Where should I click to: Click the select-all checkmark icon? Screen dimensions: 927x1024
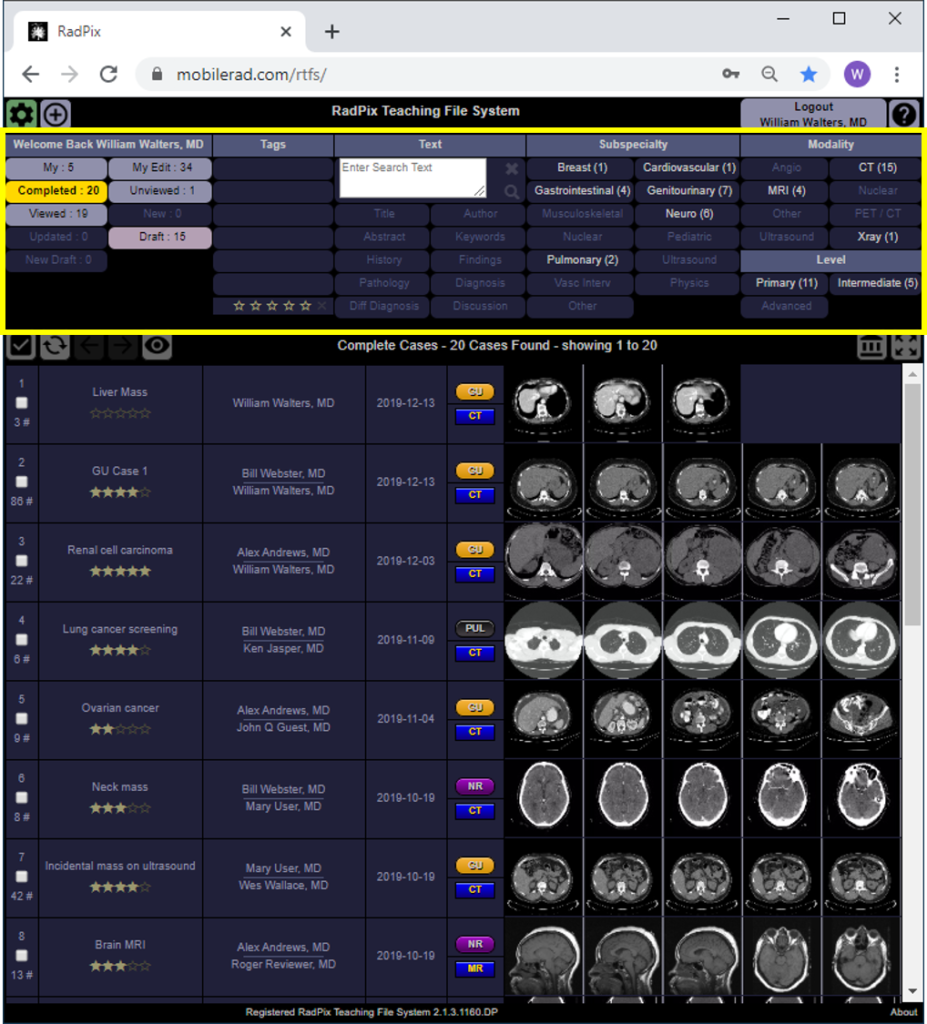point(21,346)
